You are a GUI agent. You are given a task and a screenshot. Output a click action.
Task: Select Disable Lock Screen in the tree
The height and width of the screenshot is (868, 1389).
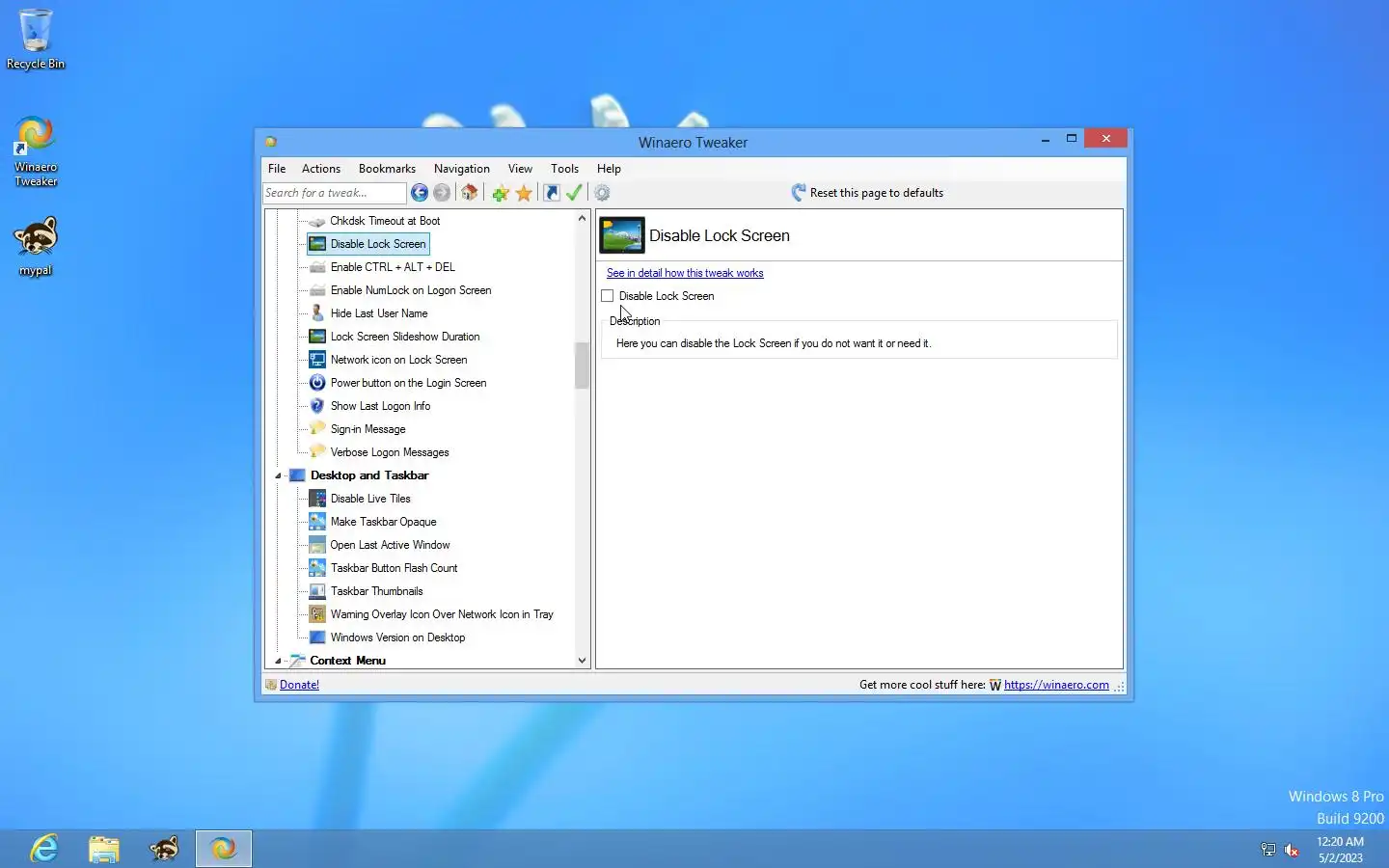coord(368,244)
